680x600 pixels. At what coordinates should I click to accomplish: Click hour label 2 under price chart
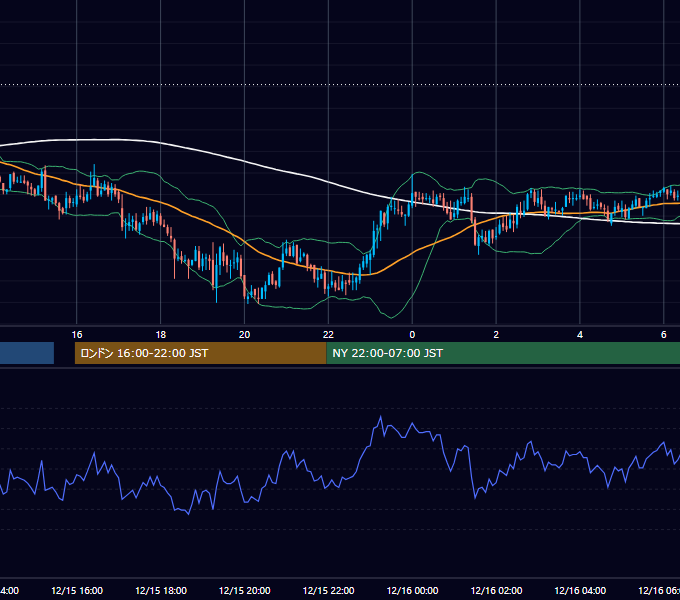(496, 335)
